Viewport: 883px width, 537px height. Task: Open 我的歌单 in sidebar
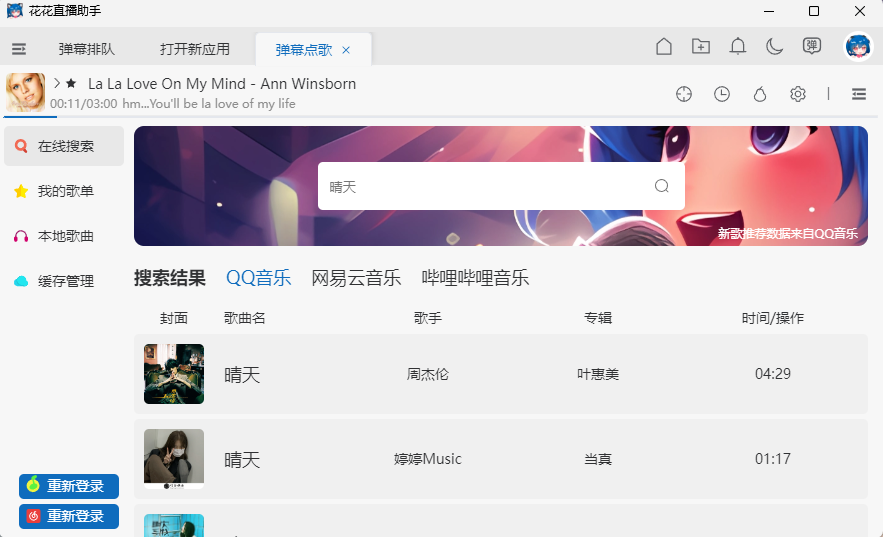(x=64, y=191)
